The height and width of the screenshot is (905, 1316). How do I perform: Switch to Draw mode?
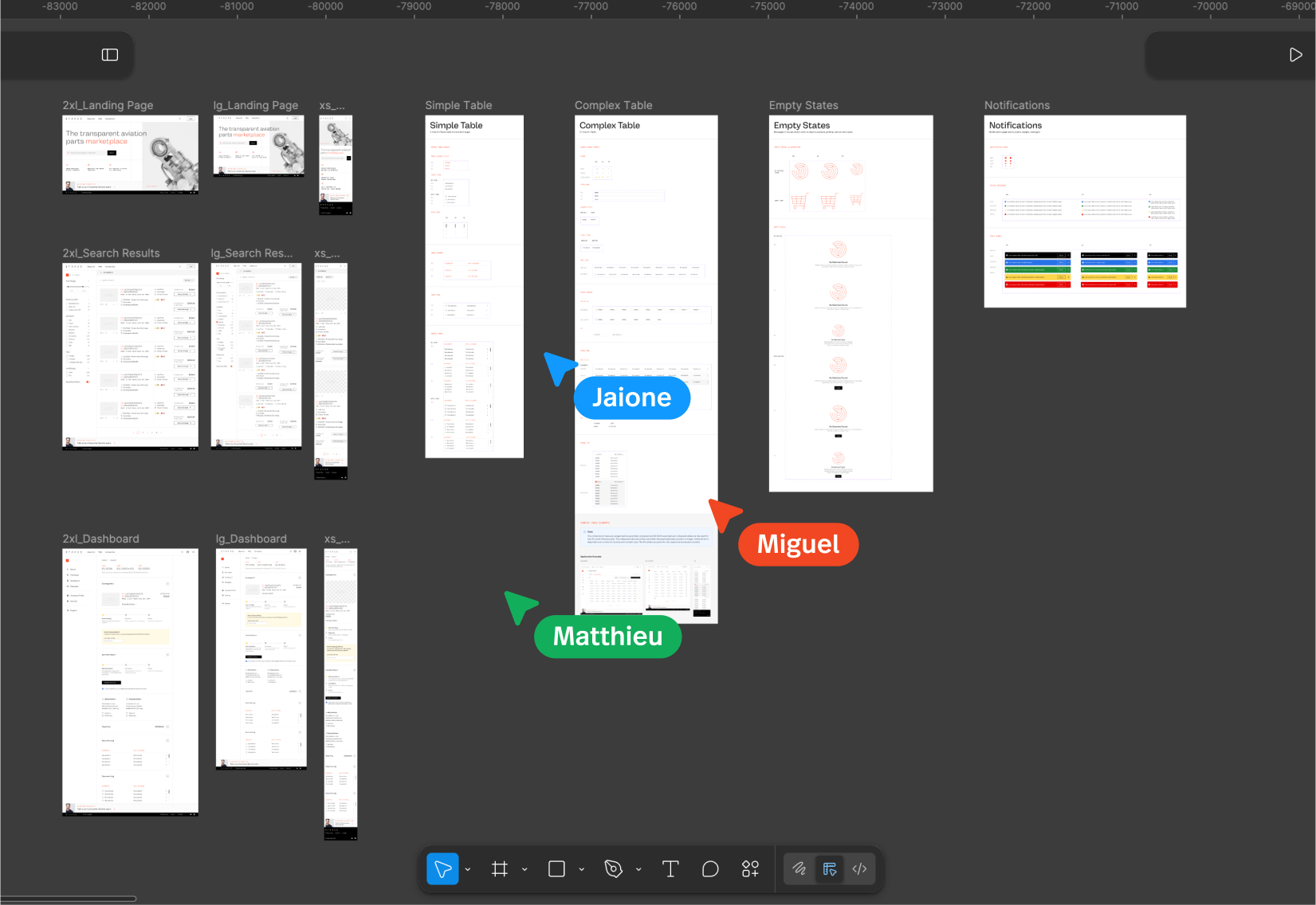pyautogui.click(x=799, y=869)
